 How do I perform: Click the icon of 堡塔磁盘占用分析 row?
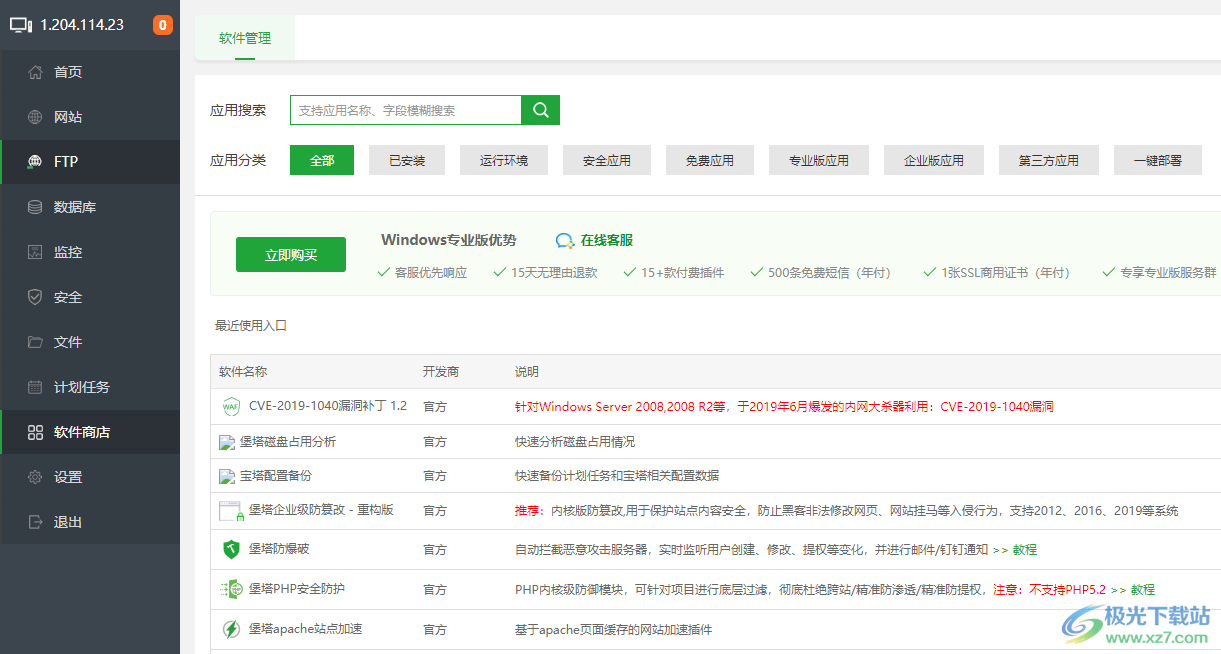click(228, 442)
